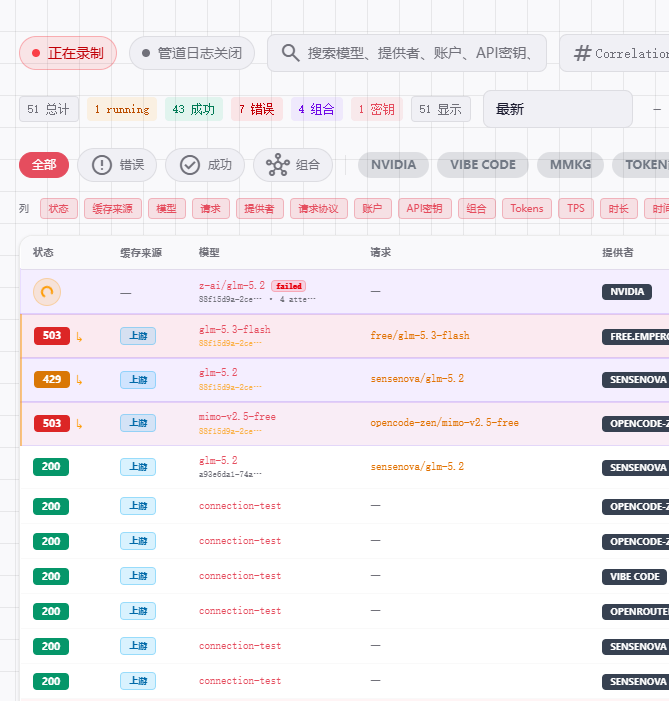
Task: Click the 请求 column header
Action: coord(381,253)
